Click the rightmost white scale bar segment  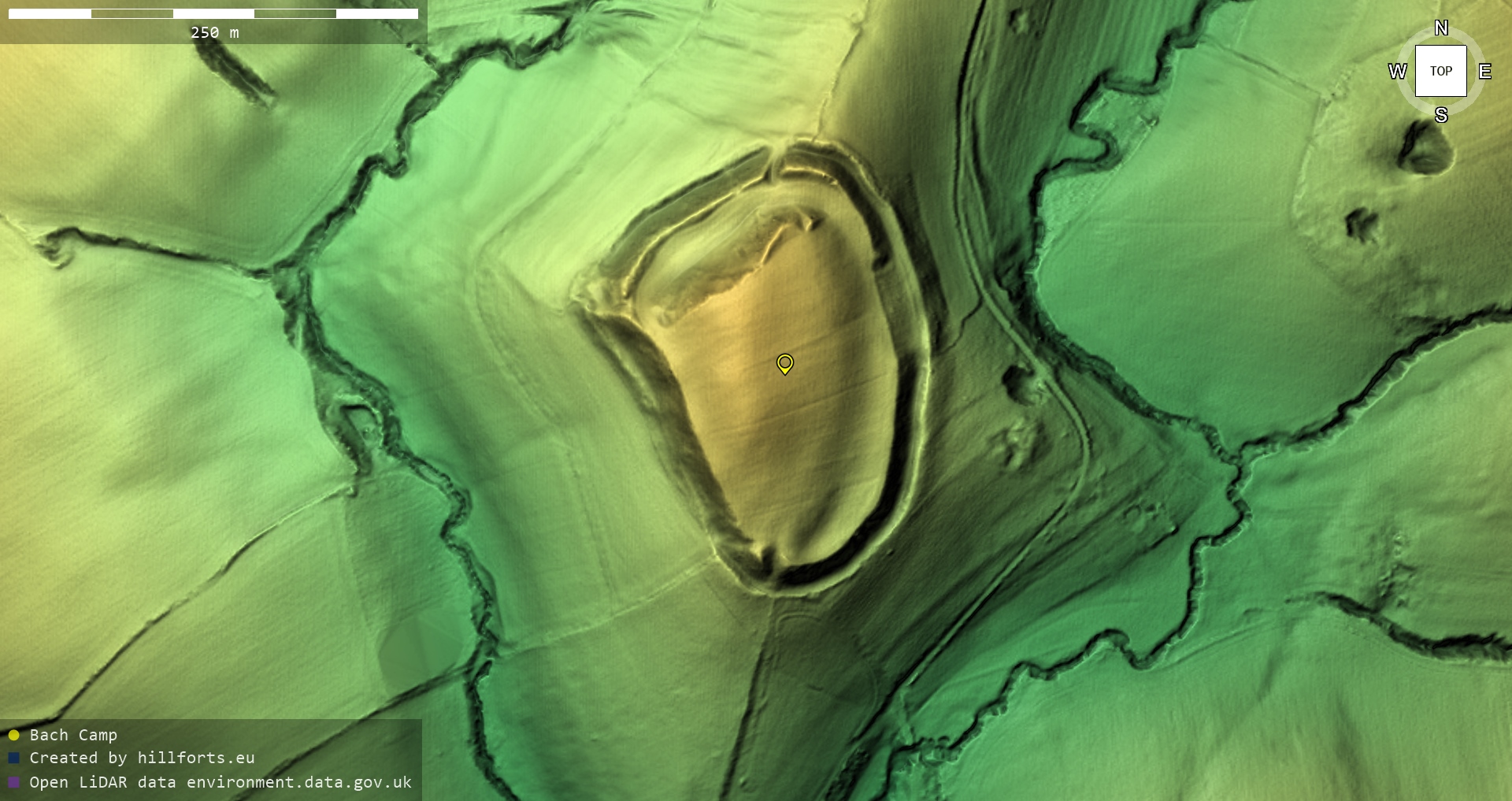tap(377, 14)
